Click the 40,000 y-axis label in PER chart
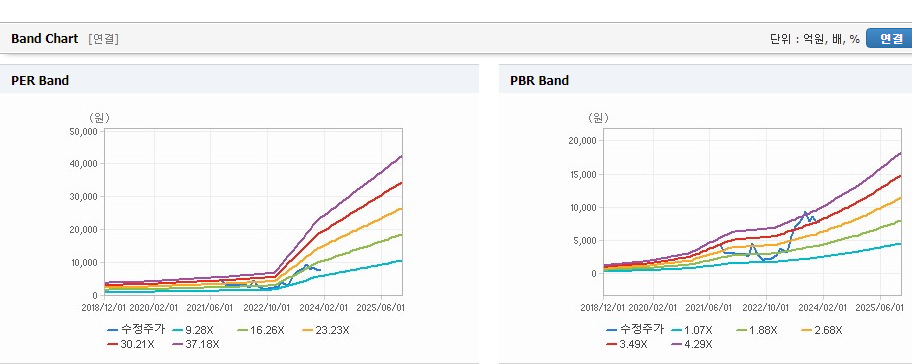 (84, 164)
